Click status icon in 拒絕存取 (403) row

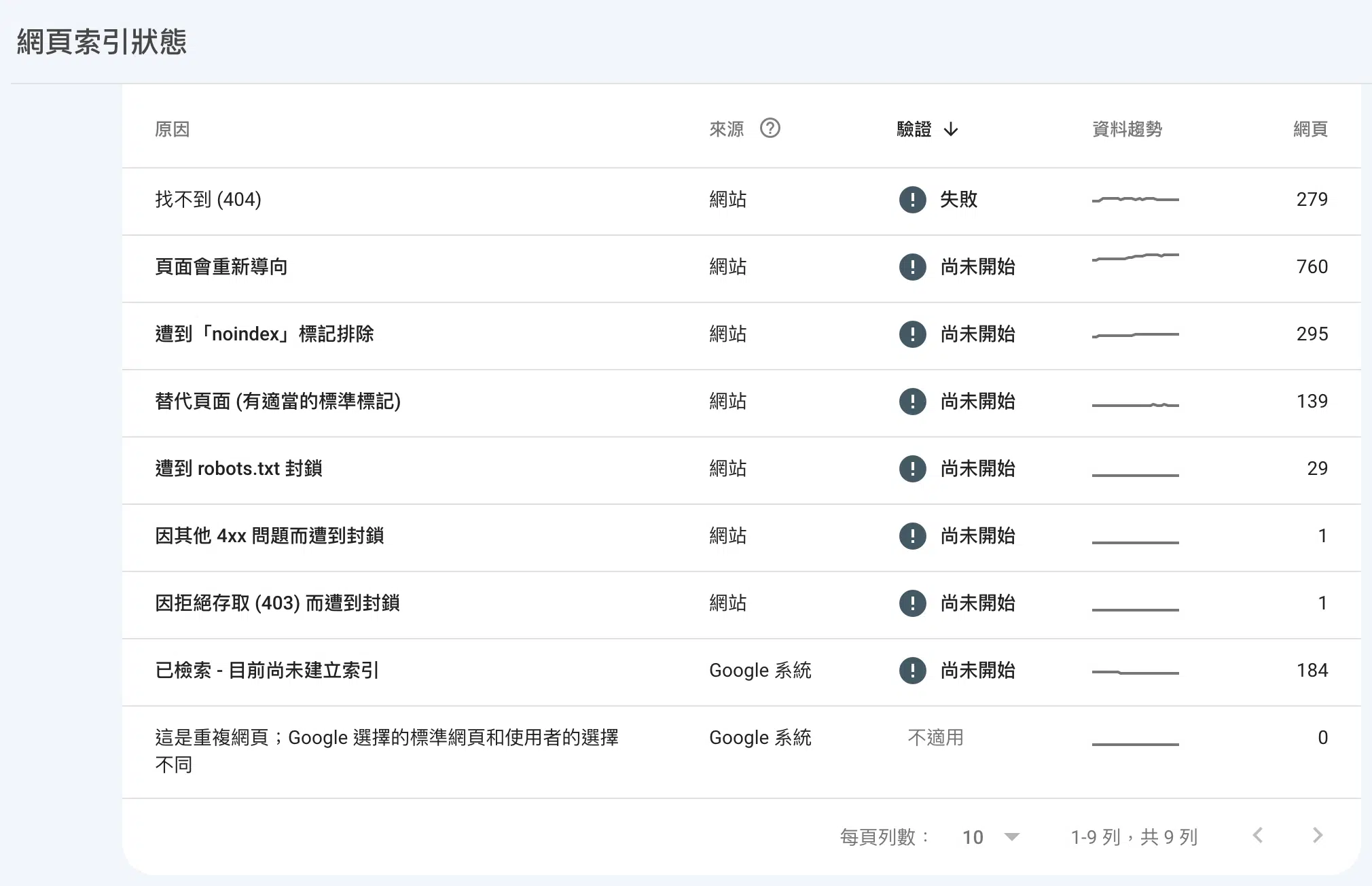click(912, 603)
